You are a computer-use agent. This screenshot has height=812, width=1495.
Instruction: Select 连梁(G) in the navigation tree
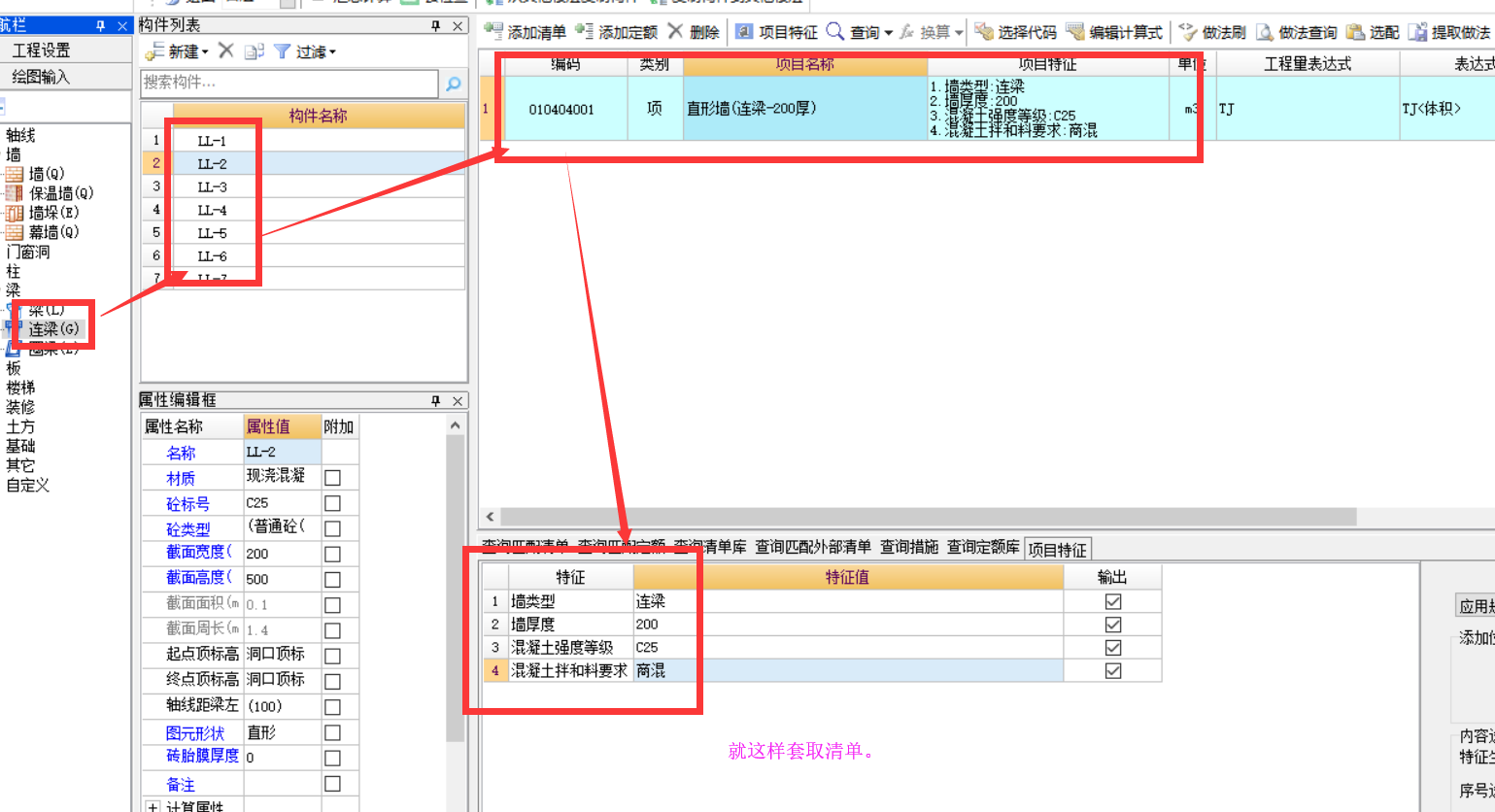[x=53, y=329]
